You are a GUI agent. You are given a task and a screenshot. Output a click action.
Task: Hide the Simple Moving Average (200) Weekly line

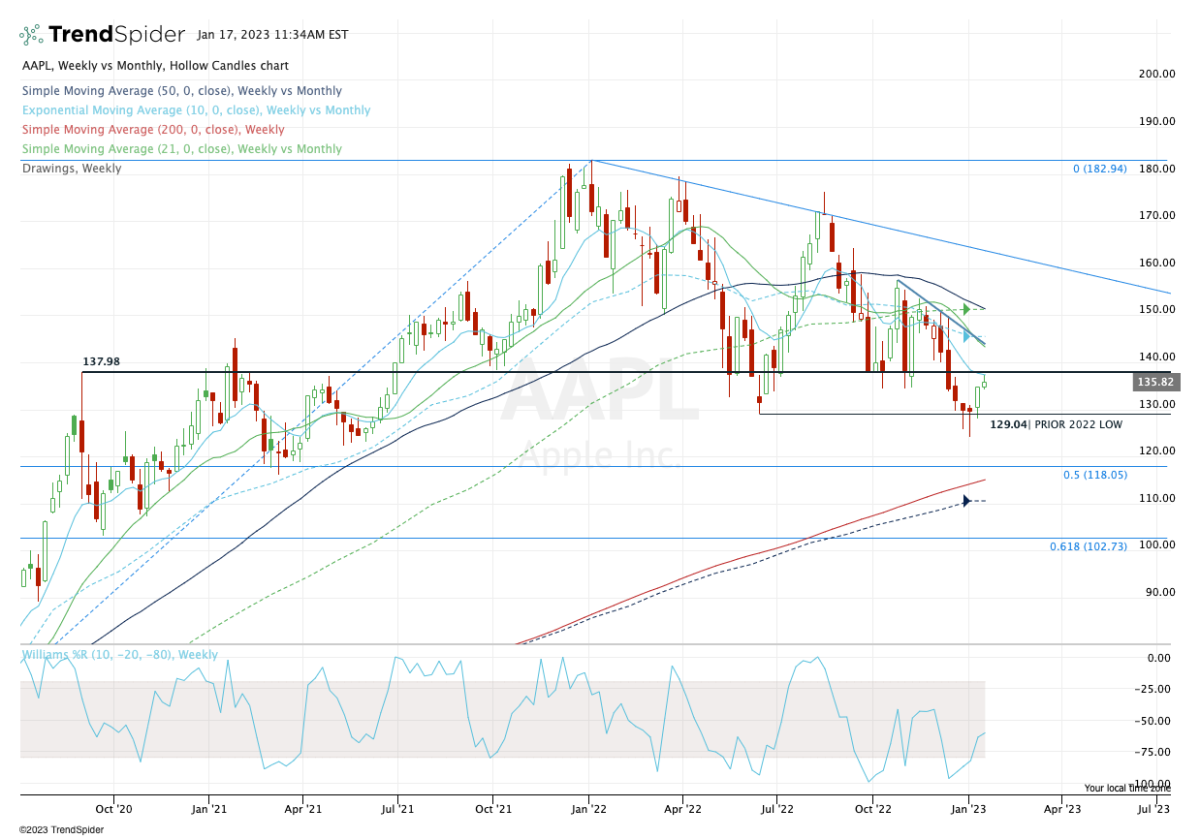click(x=150, y=129)
